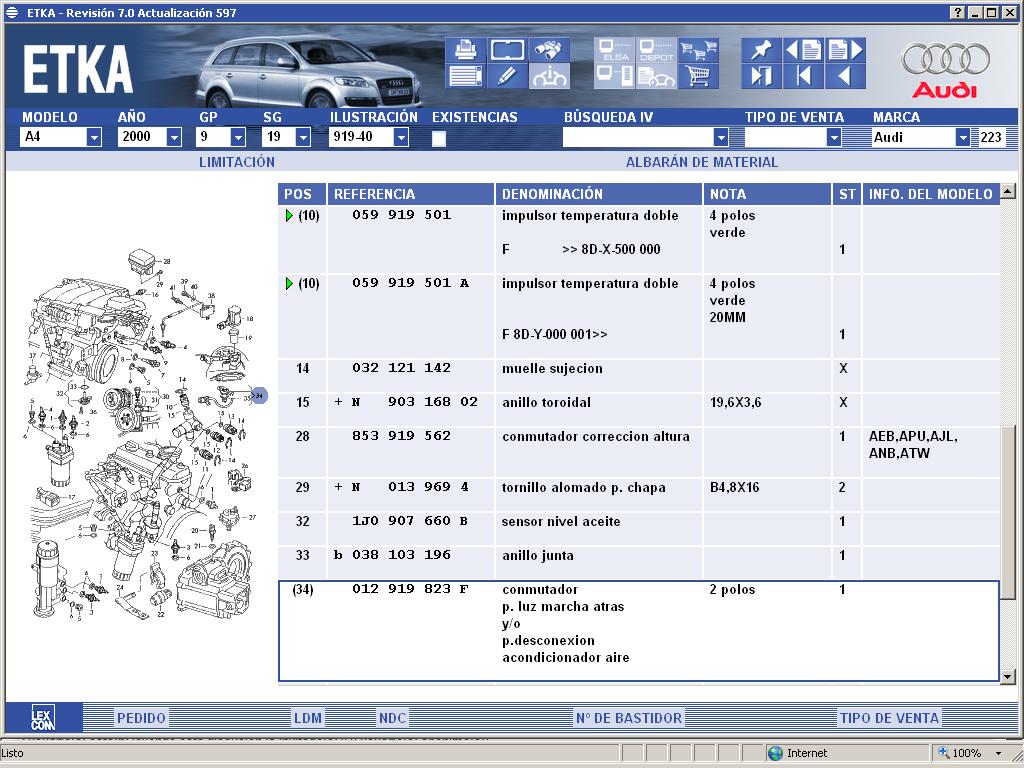This screenshot has width=1024, height=768.
Task: Click green arrow marker of 059 919 501 A row
Action: tap(289, 283)
